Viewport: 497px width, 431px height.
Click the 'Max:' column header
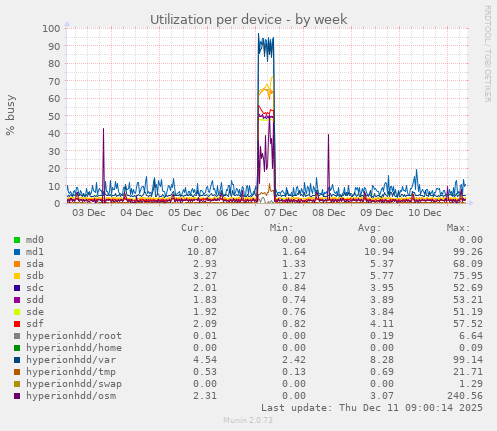tap(458, 228)
